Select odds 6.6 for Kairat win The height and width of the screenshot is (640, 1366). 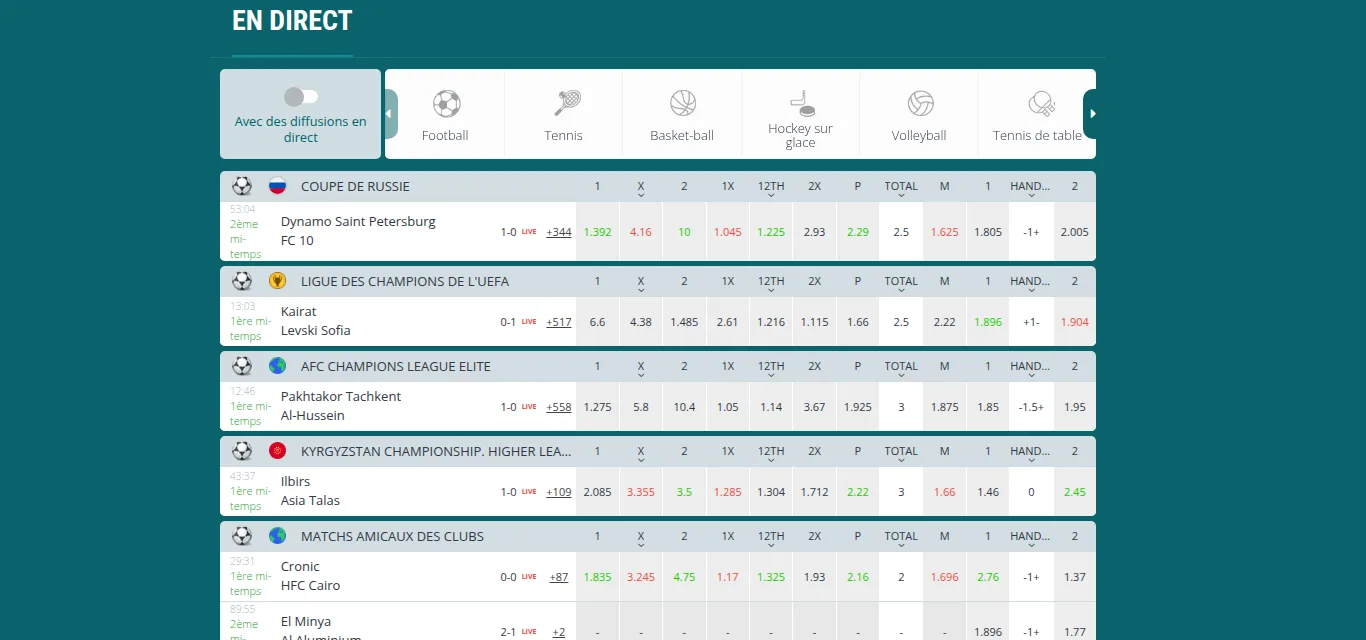coord(597,322)
